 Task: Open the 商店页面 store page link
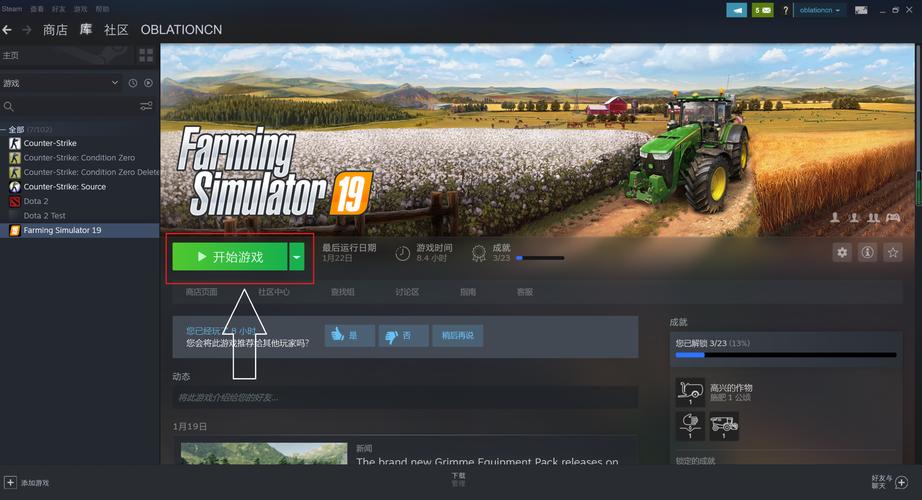pyautogui.click(x=201, y=292)
